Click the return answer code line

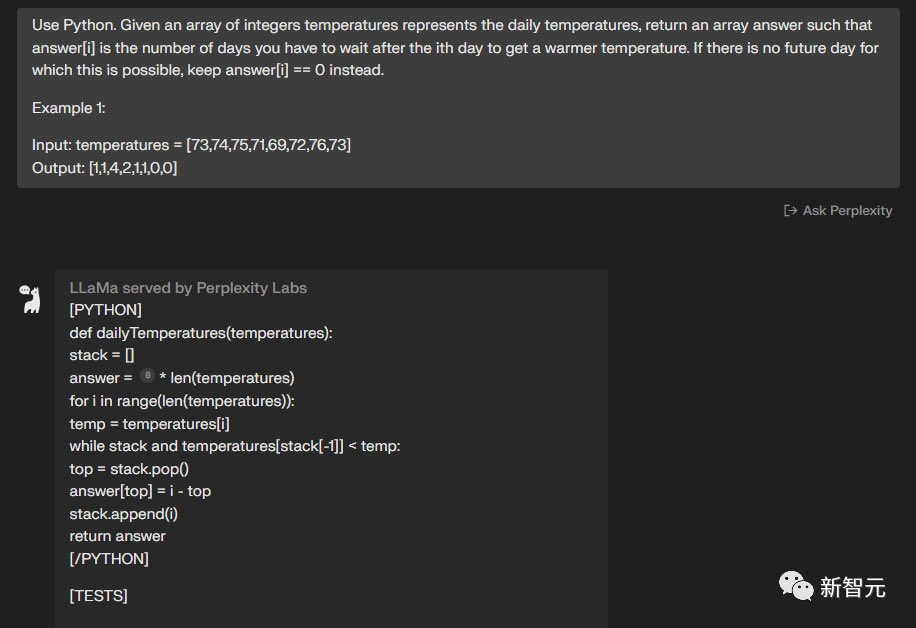point(117,536)
